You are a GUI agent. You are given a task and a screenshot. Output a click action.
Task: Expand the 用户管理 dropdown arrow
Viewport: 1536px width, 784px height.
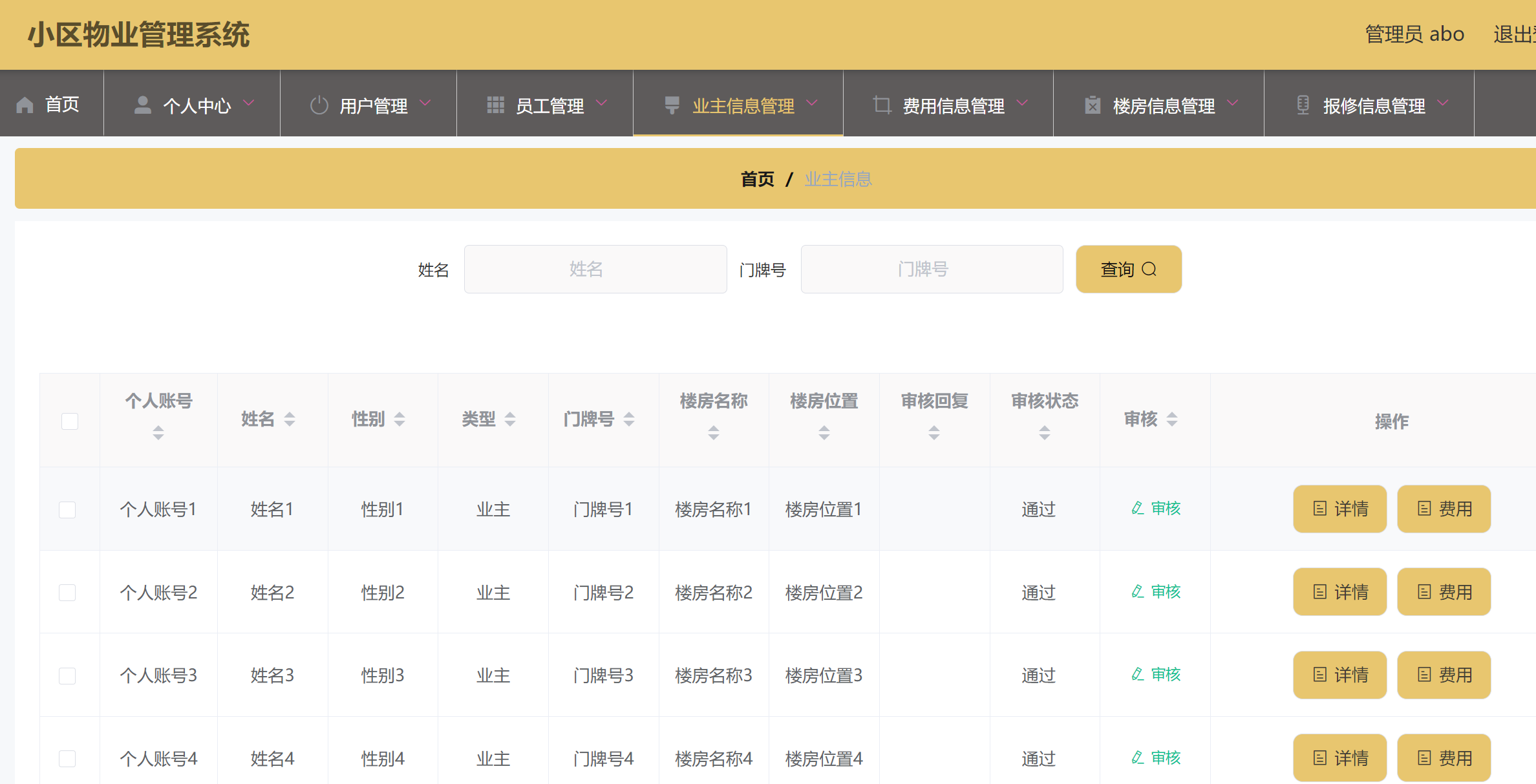point(425,103)
